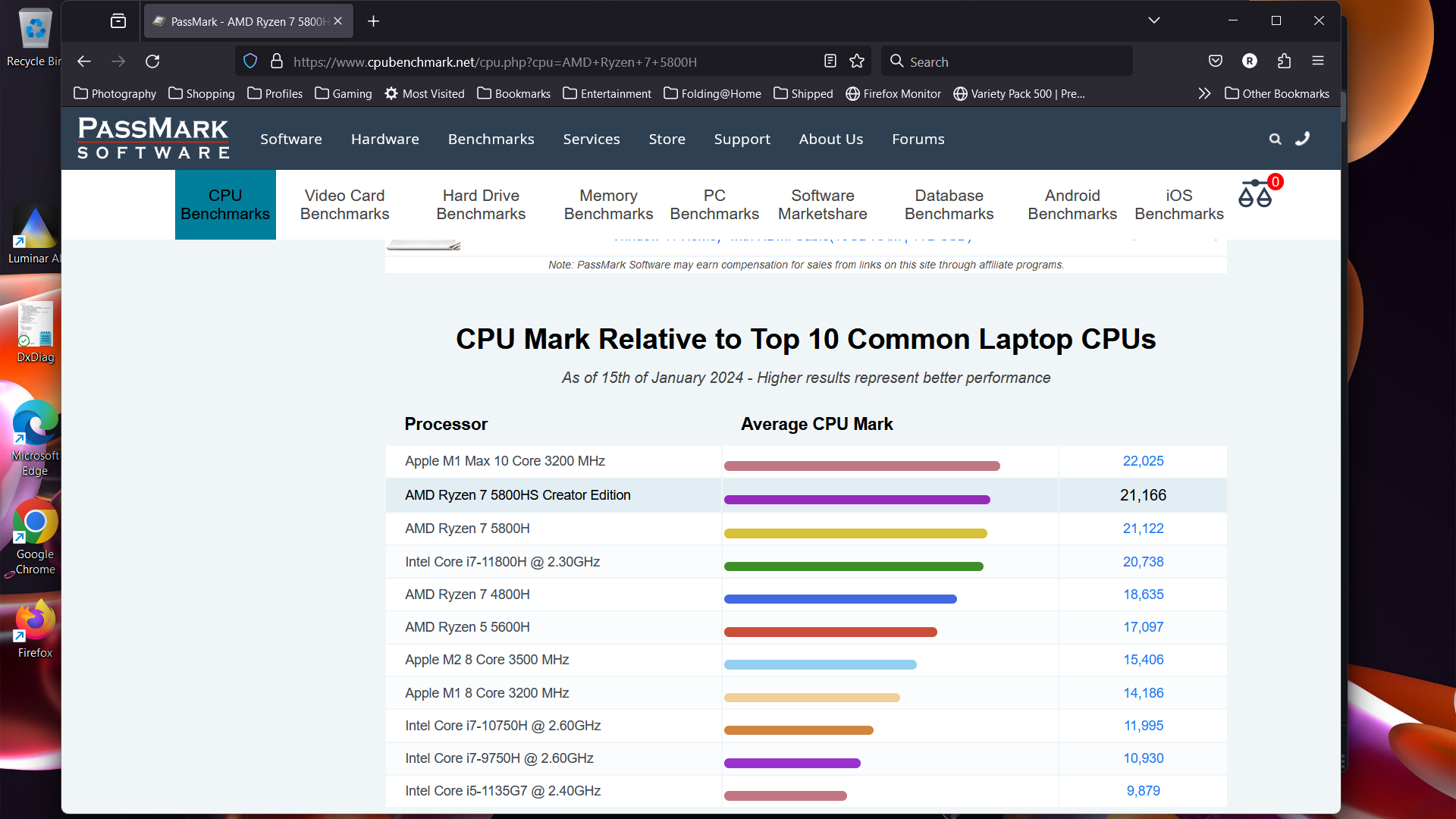
Task: Toggle reader view icon in address bar
Action: [x=830, y=61]
